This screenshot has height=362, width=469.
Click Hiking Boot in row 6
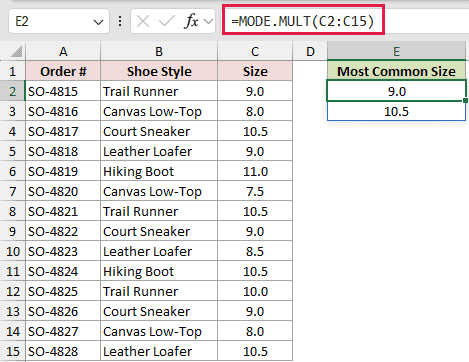159,171
